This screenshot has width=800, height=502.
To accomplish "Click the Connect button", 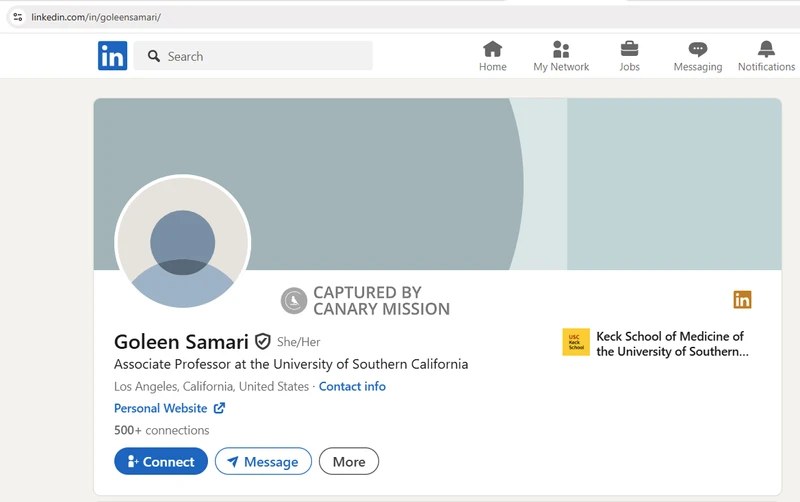I will coord(161,461).
